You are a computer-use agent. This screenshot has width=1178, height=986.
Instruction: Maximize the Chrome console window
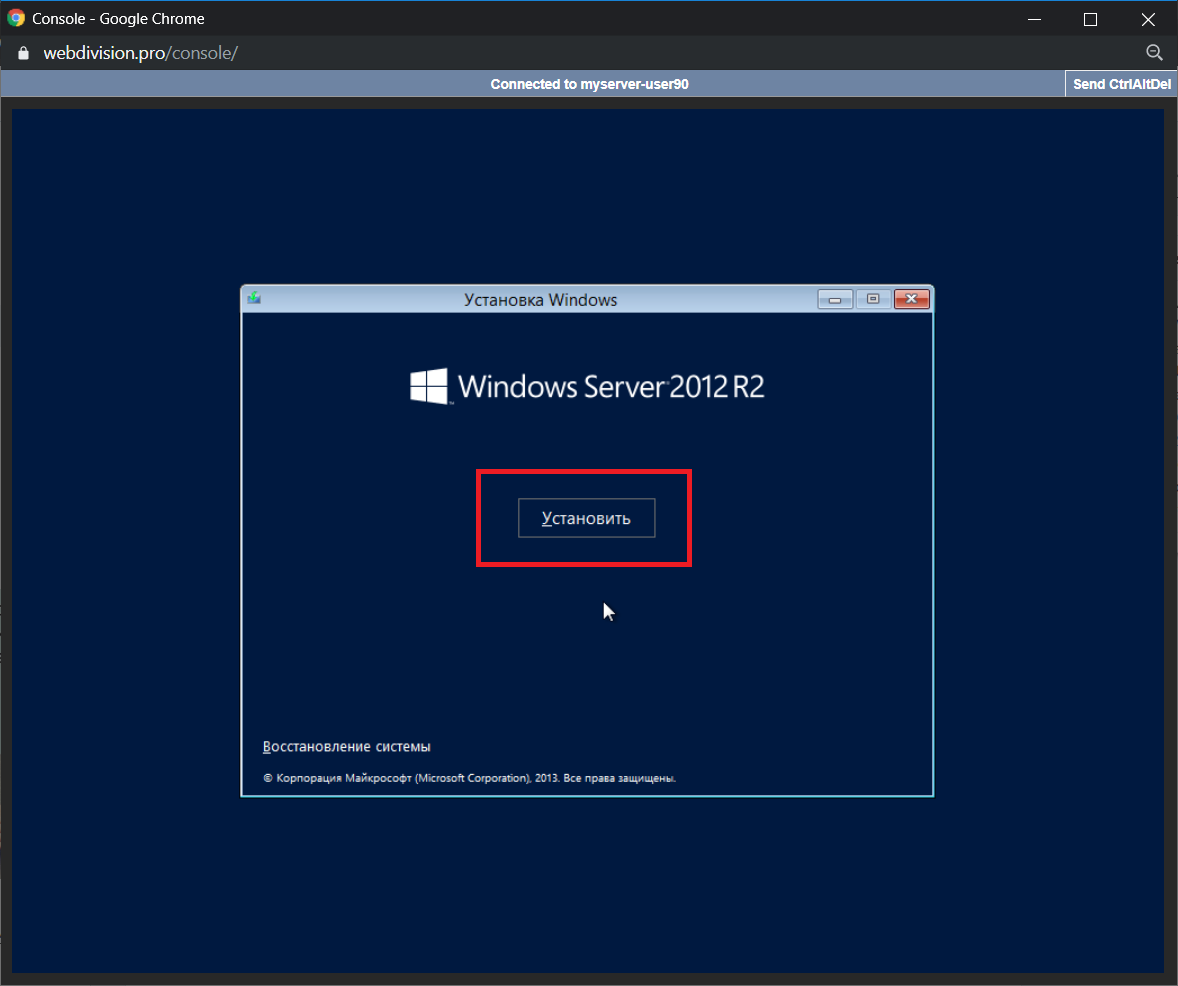coord(1090,19)
